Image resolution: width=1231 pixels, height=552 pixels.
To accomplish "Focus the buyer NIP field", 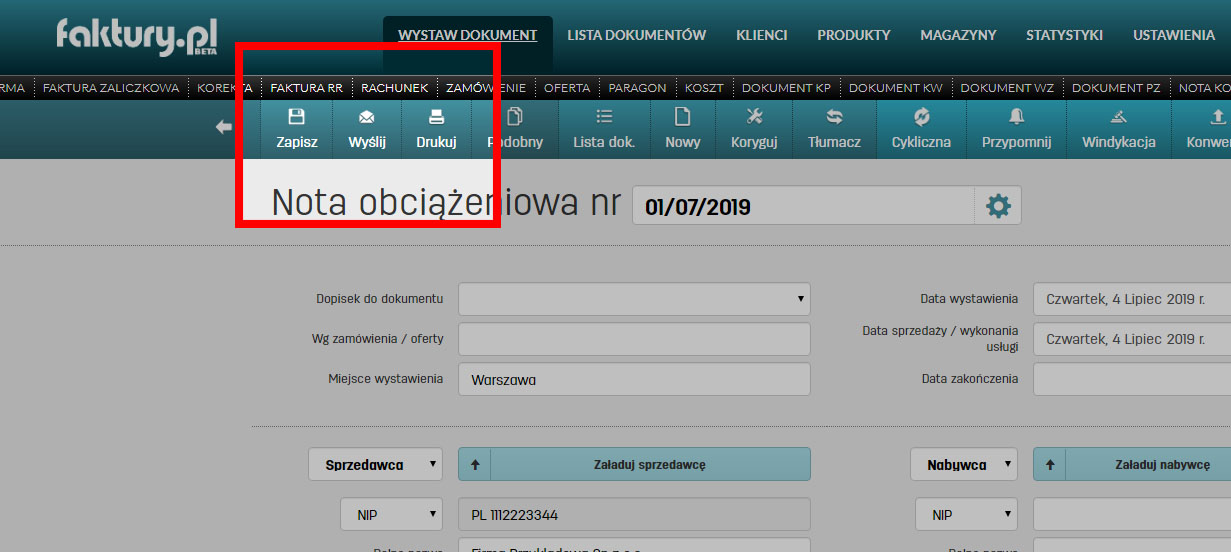I will click(x=1132, y=515).
